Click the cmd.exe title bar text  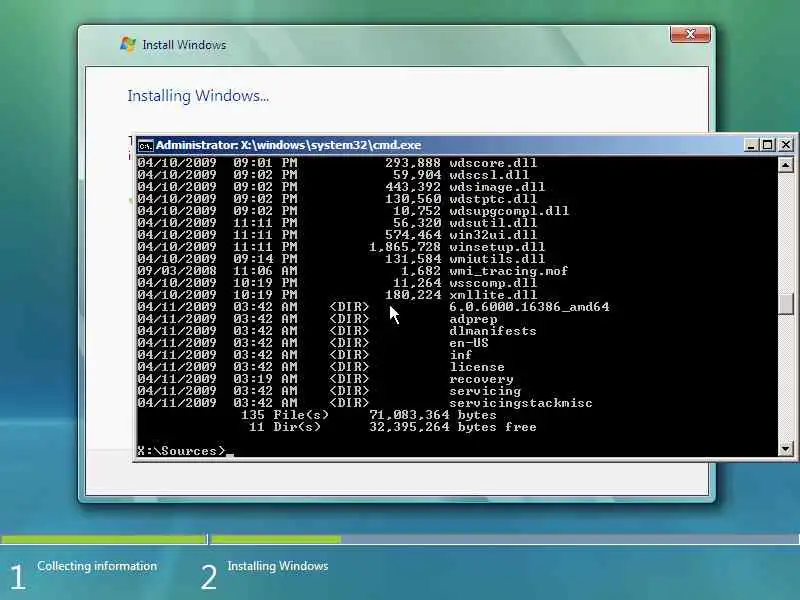(x=288, y=145)
